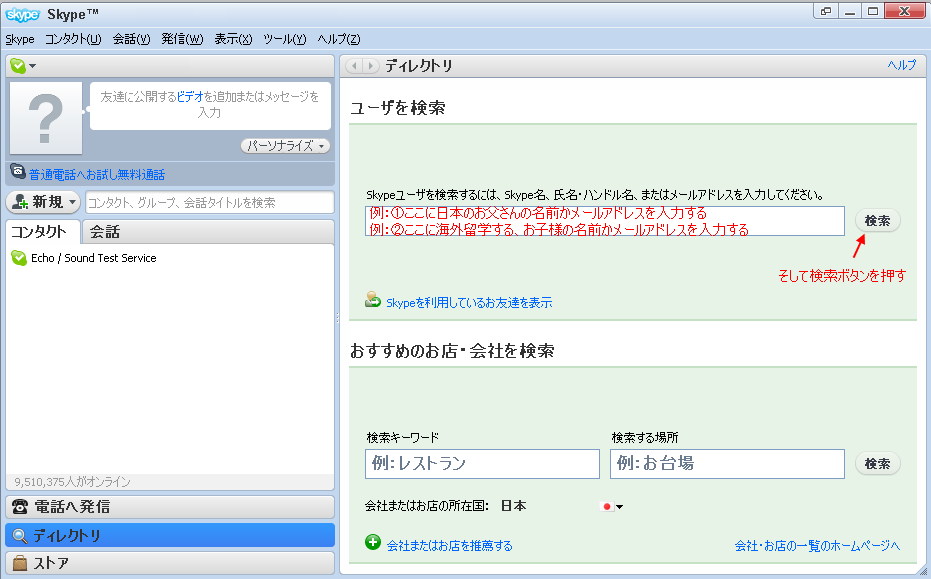Image resolution: width=931 pixels, height=579 pixels.
Task: Open the ヘルプ link in the directory header
Action: click(x=901, y=65)
